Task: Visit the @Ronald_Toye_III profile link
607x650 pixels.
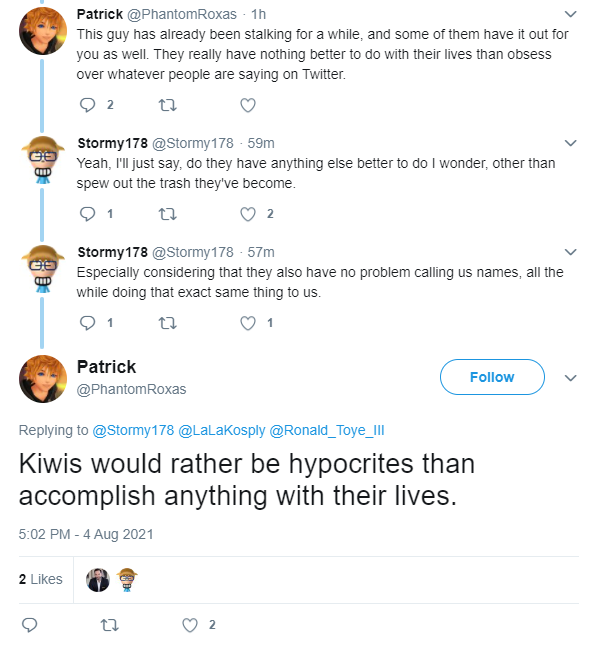Action: [327, 430]
